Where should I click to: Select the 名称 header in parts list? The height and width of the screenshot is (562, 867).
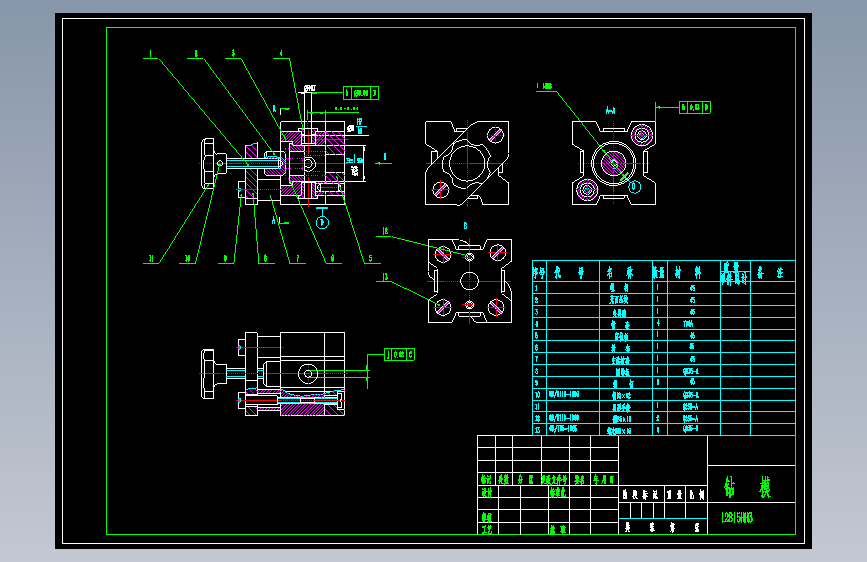click(619, 272)
